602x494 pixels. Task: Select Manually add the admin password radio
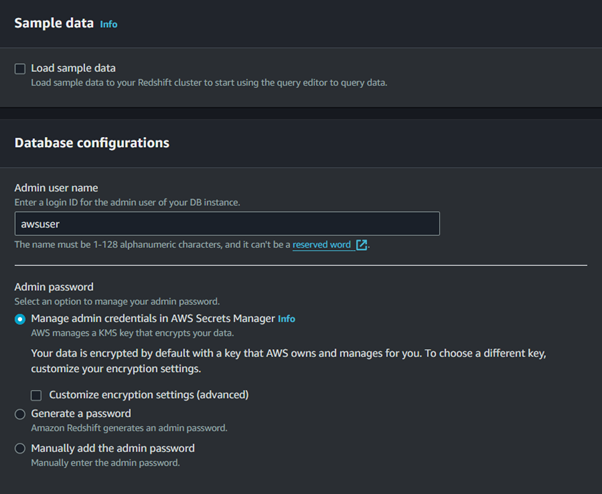coord(20,448)
